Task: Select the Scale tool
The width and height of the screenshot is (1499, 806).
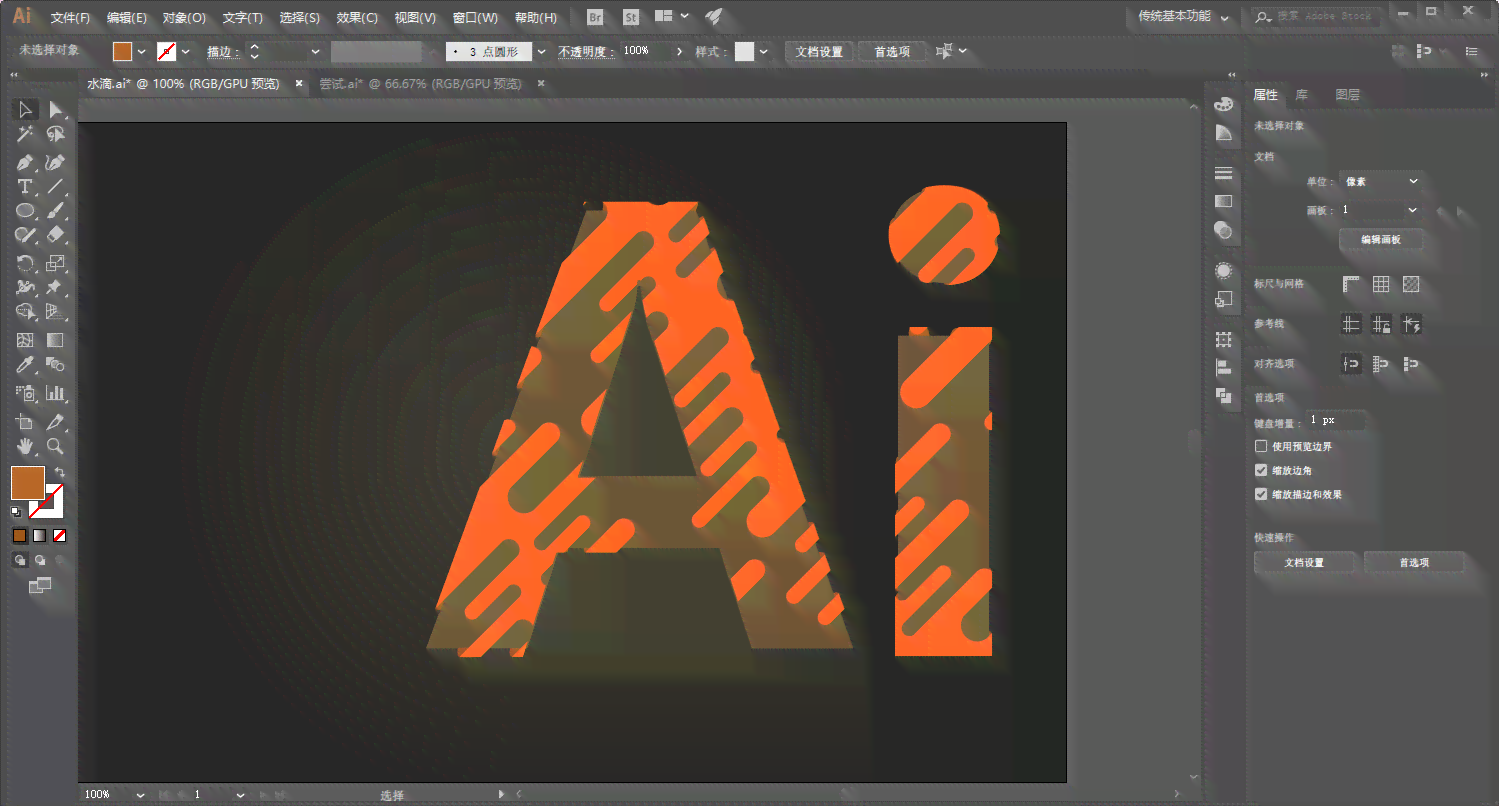Action: click(x=56, y=264)
